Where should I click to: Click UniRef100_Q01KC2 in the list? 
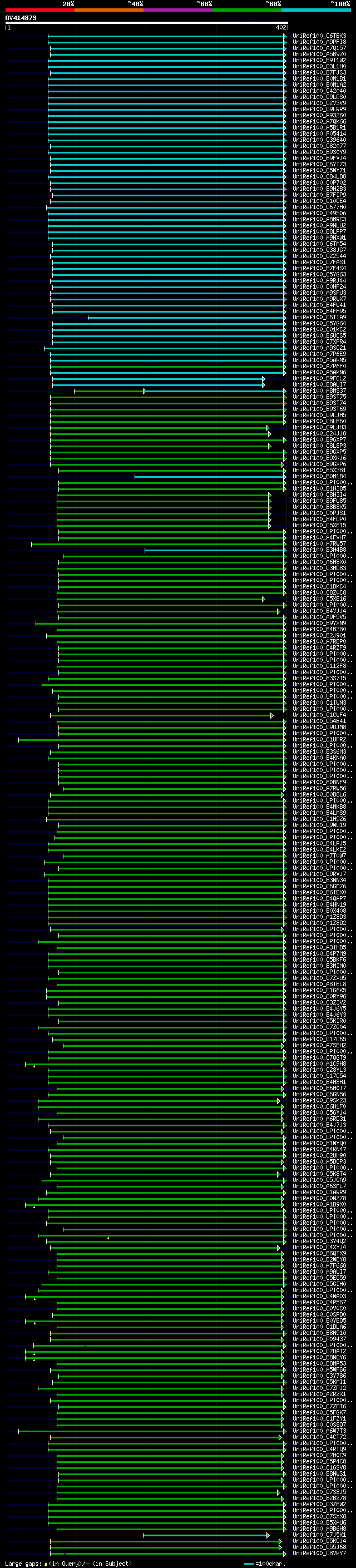click(x=319, y=330)
